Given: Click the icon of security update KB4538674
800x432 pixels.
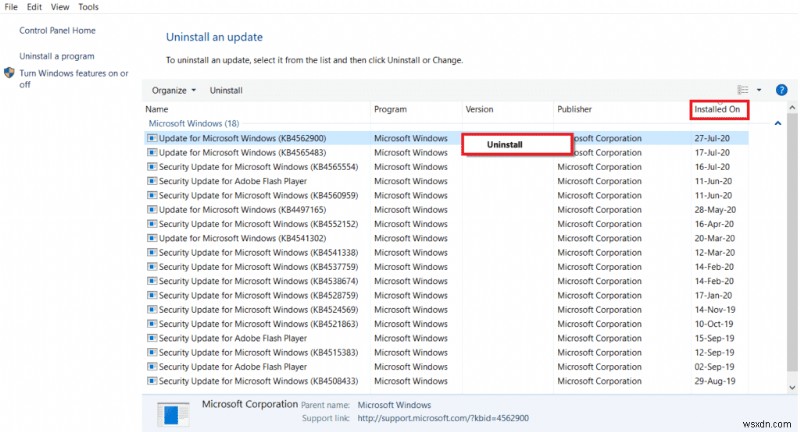Looking at the screenshot, I should click(152, 281).
